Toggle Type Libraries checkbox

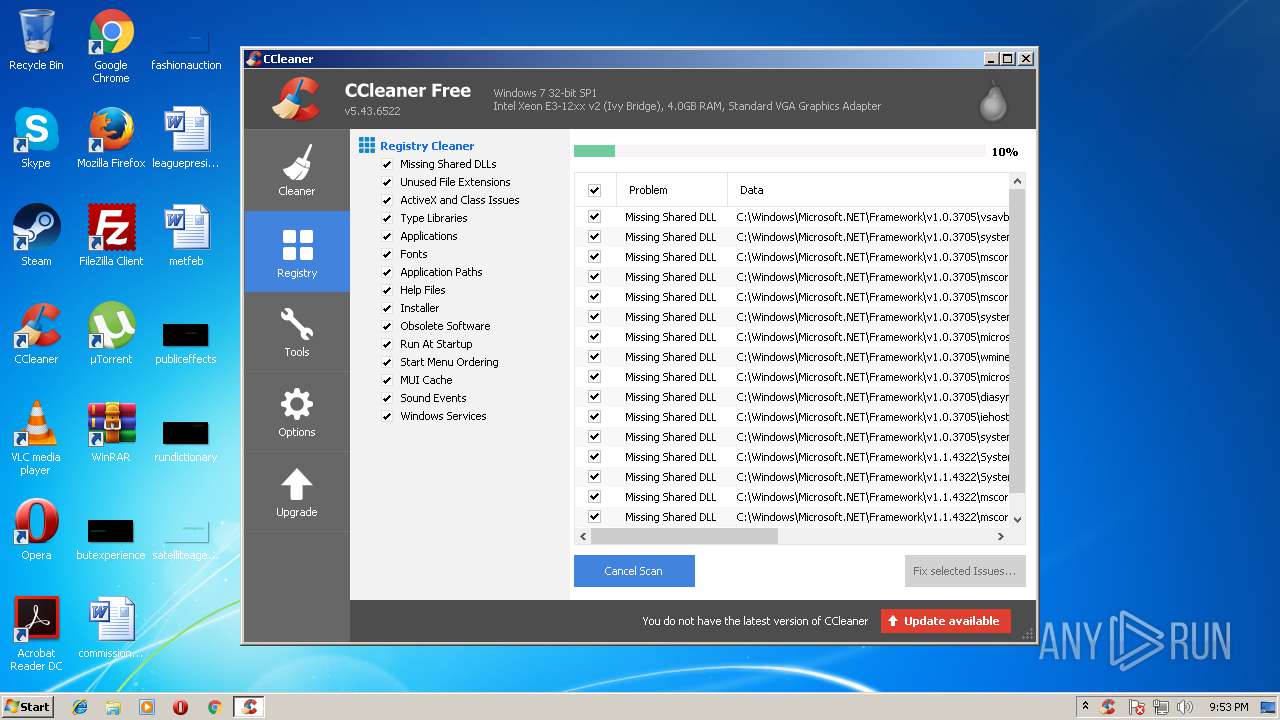click(x=387, y=218)
